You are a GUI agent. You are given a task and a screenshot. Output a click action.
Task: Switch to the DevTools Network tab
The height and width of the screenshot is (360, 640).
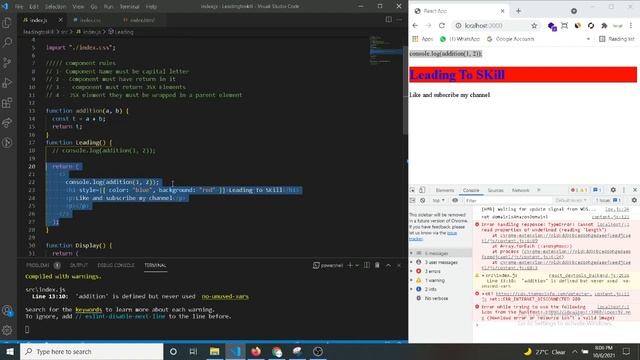pyautogui.click(x=520, y=190)
